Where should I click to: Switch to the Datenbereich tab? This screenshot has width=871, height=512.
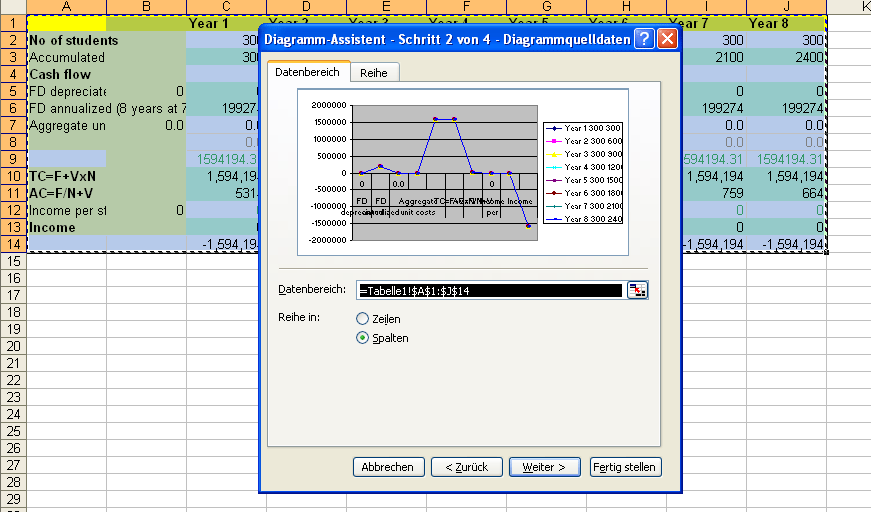click(307, 72)
